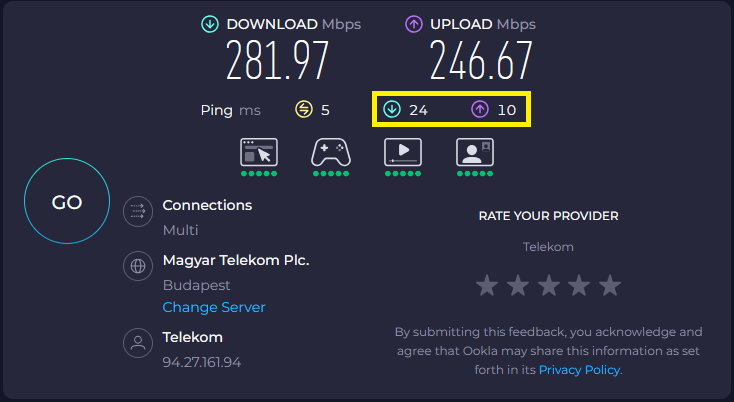Rate provider with the fifth star

coord(610,285)
